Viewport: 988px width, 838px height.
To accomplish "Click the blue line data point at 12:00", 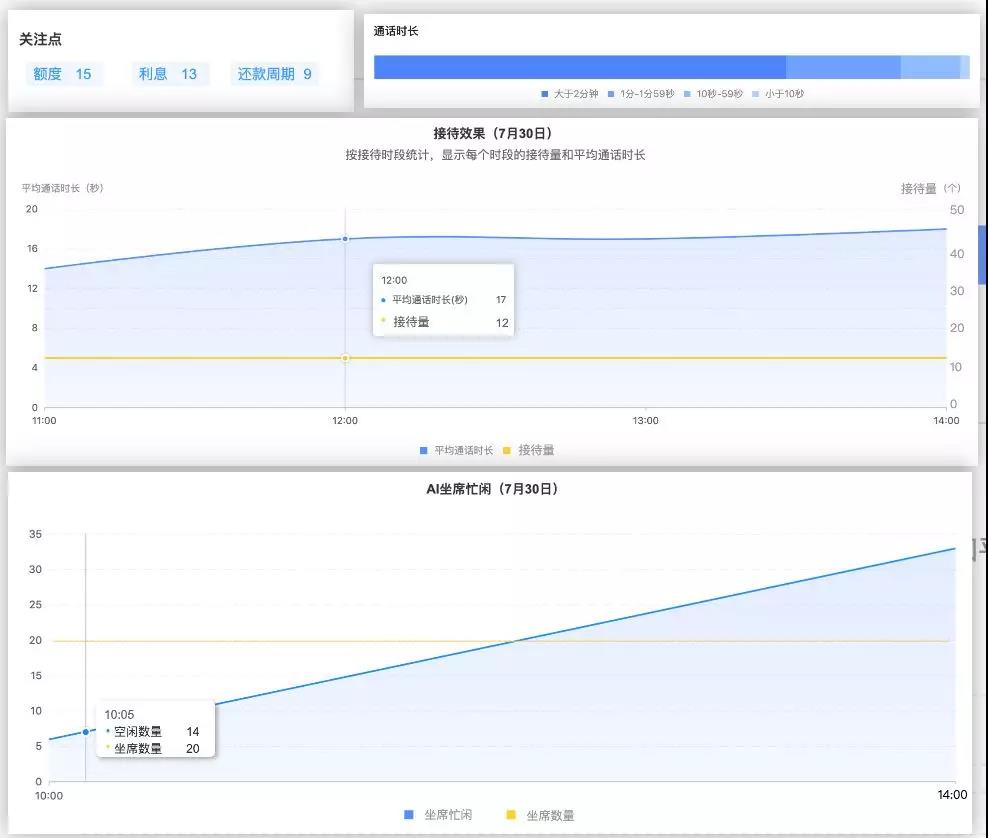I will pos(345,239).
